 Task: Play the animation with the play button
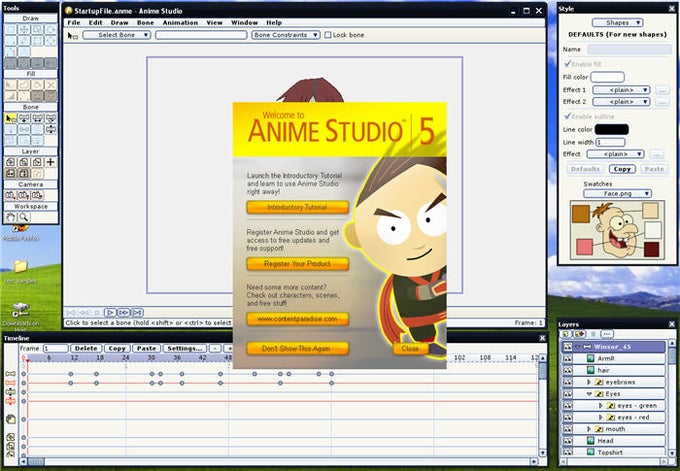coord(110,312)
